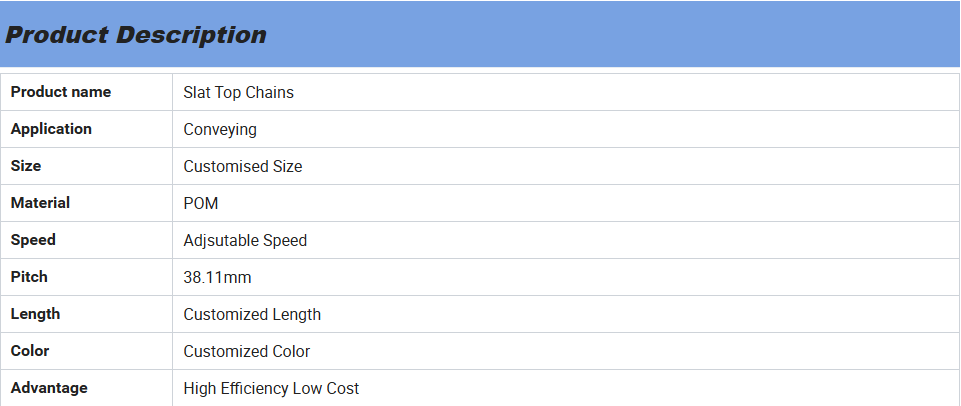Click the Product Description heading text
This screenshot has height=406, width=961.
click(136, 35)
